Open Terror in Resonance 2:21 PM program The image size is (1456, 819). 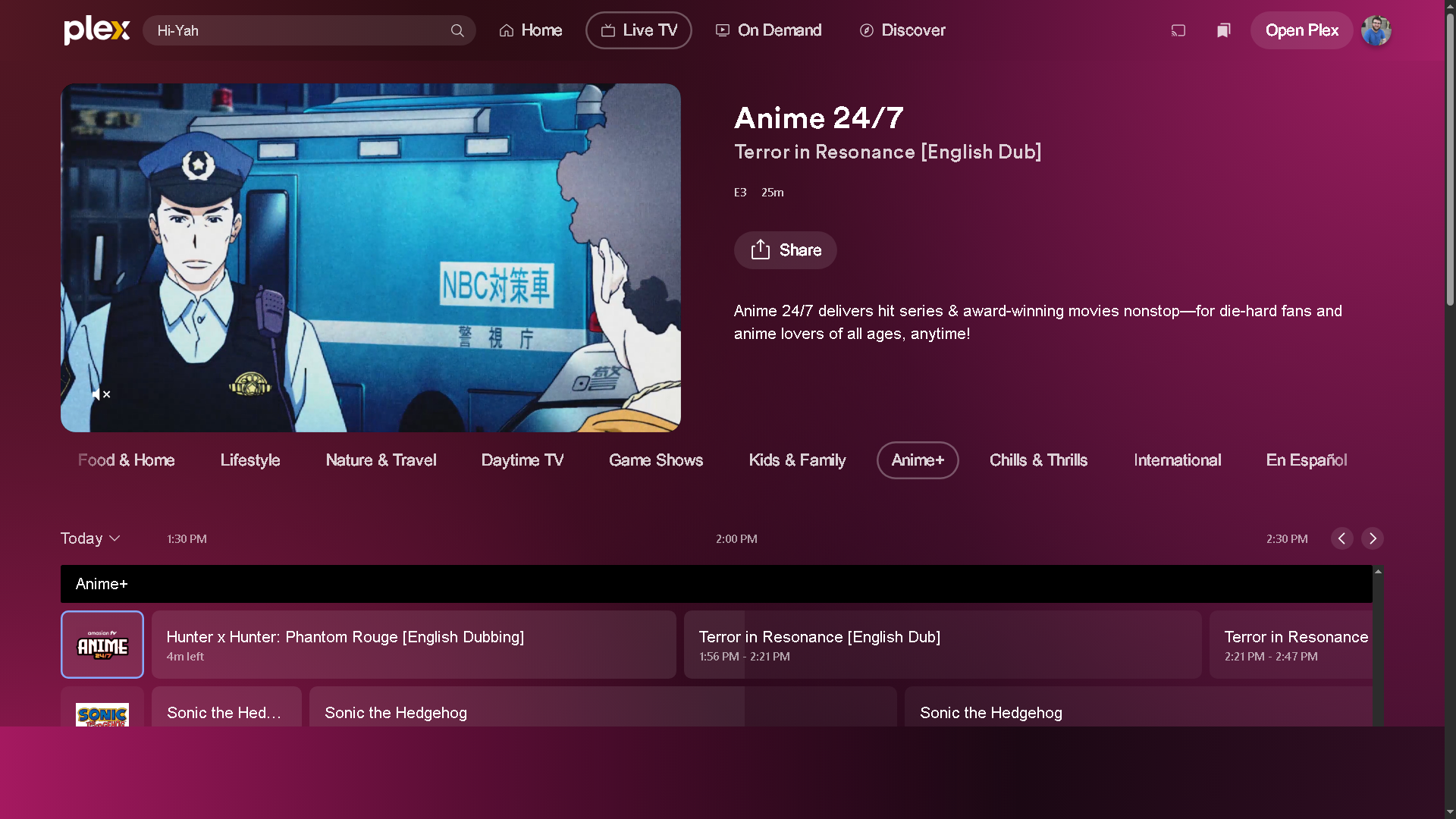coord(1291,645)
